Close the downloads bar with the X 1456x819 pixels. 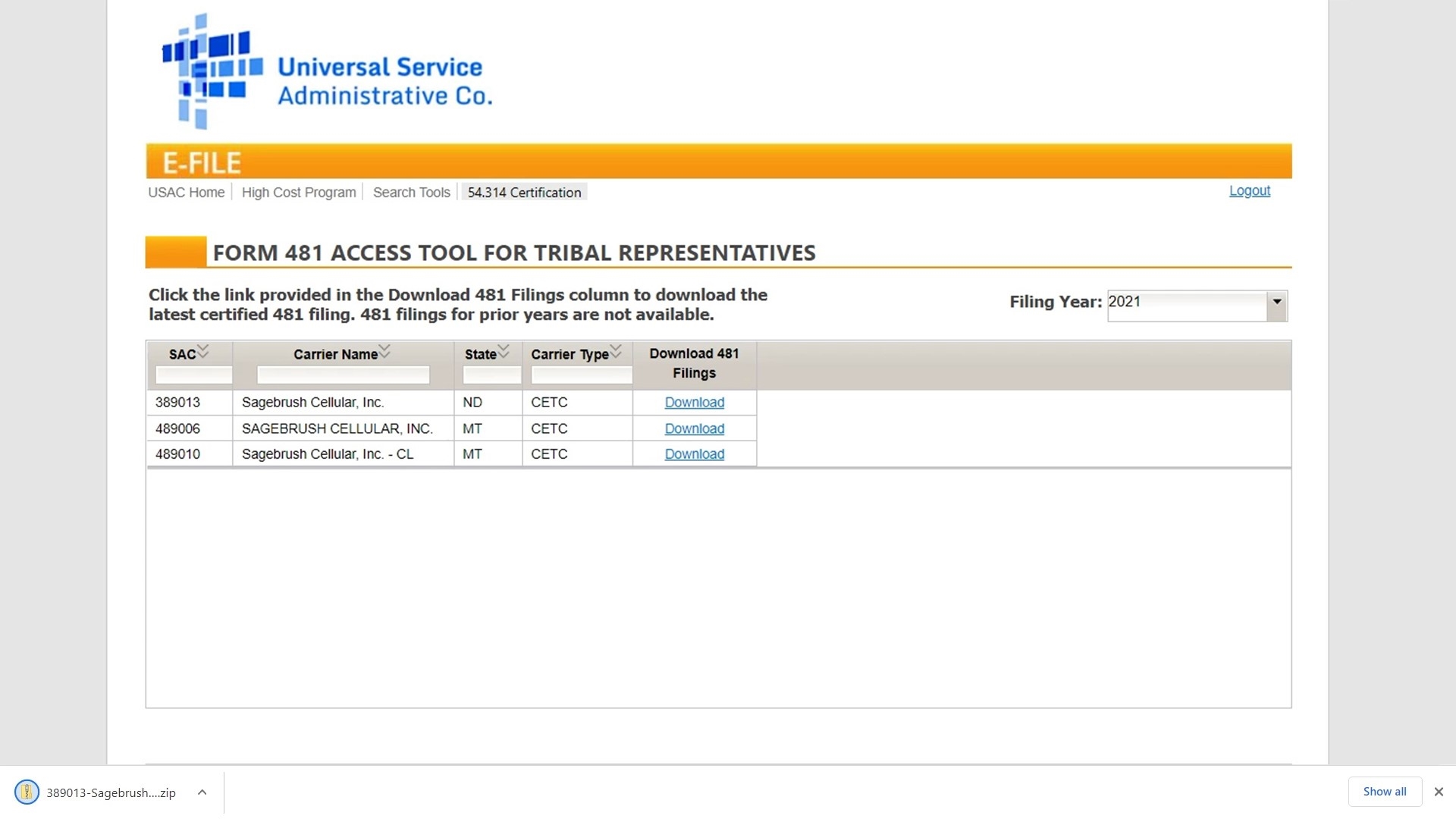point(1439,792)
